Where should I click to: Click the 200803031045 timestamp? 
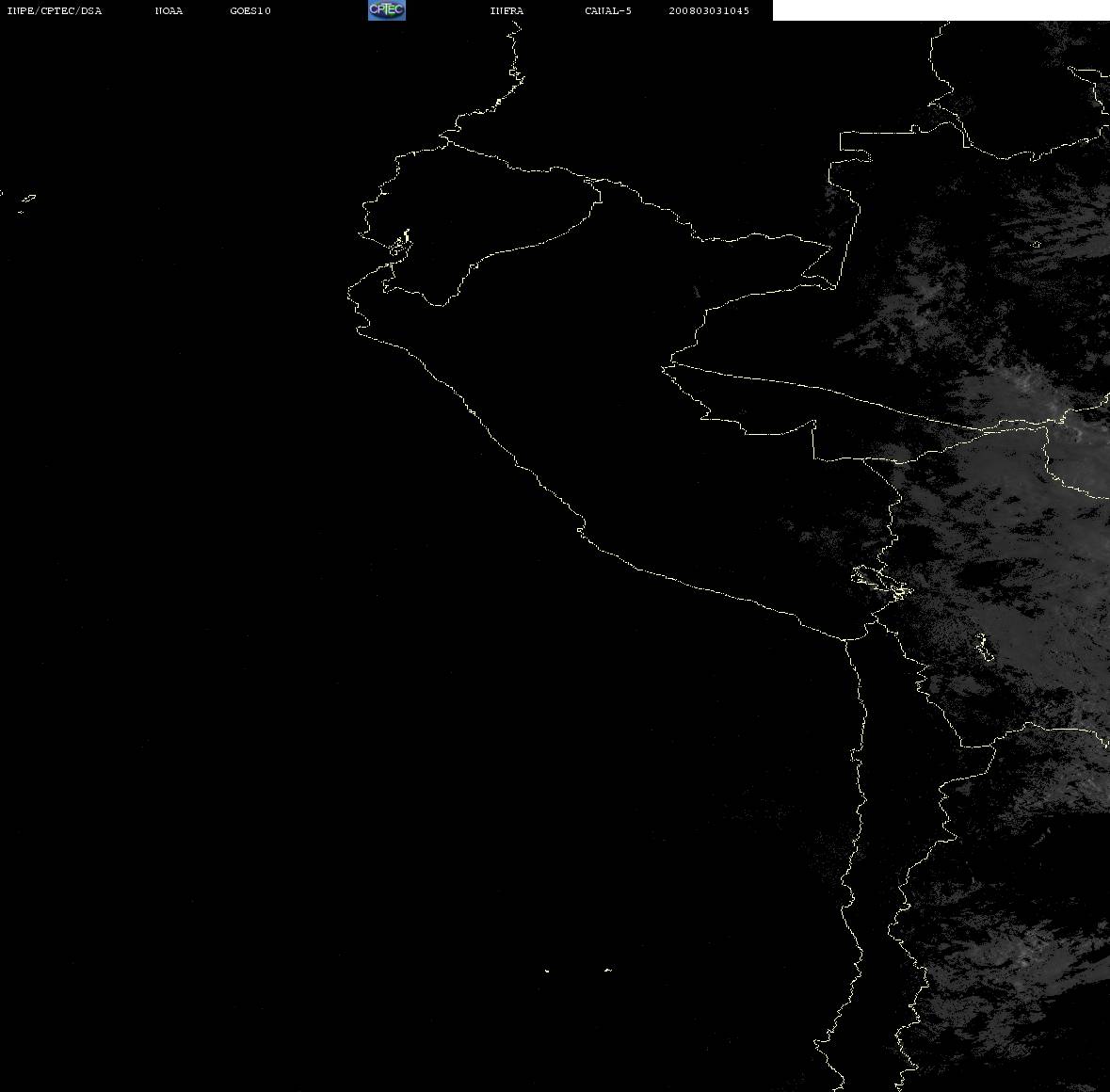709,10
